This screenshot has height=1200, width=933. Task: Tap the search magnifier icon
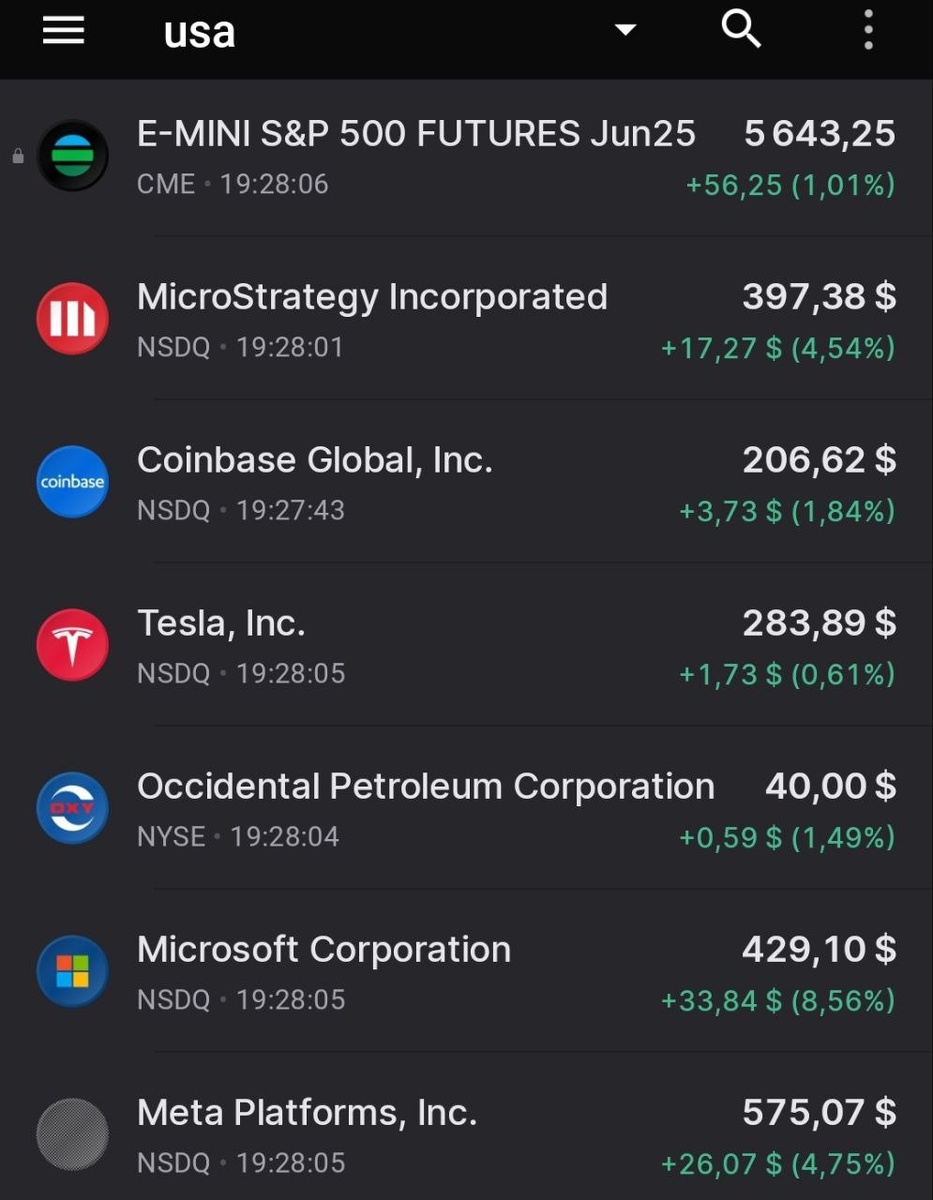(x=741, y=30)
